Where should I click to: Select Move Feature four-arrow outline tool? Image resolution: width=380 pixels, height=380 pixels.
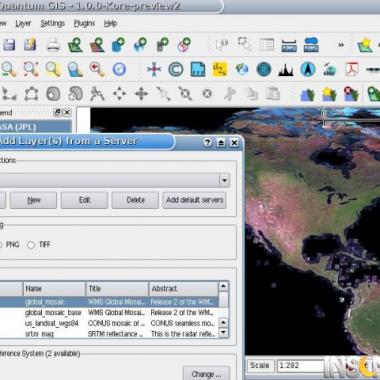coord(119,94)
